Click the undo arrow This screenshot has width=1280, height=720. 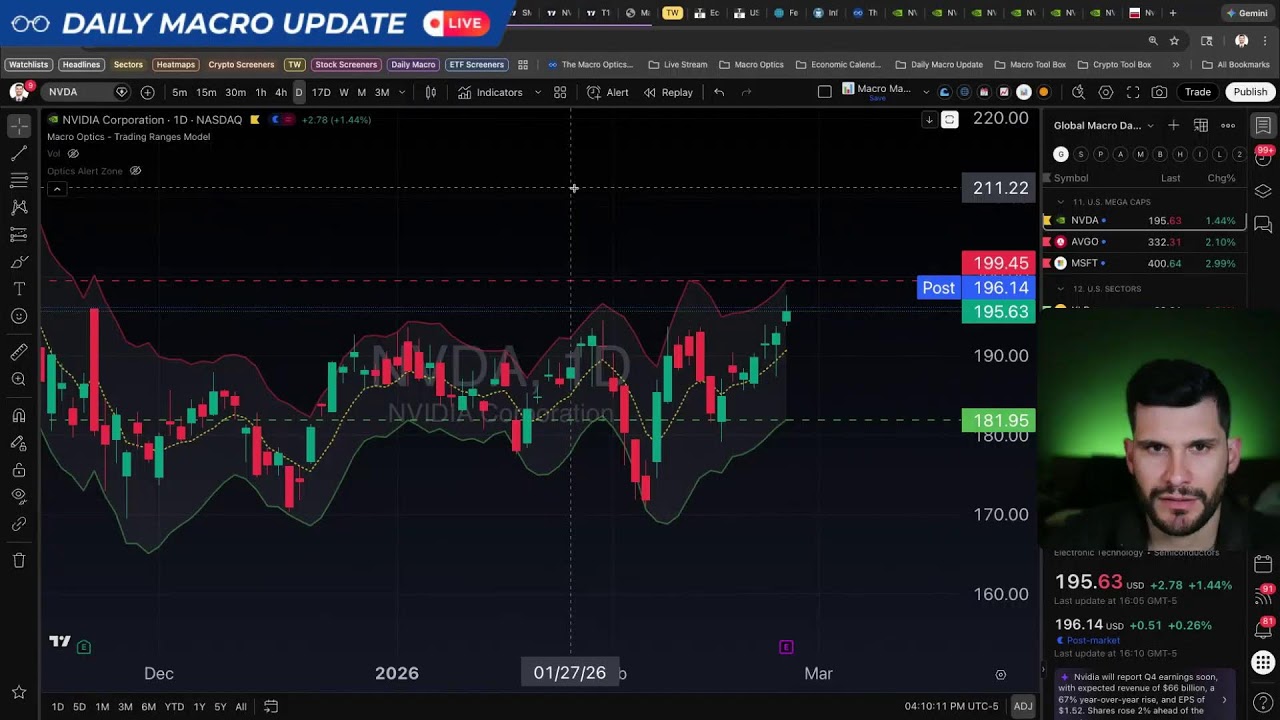point(718,92)
